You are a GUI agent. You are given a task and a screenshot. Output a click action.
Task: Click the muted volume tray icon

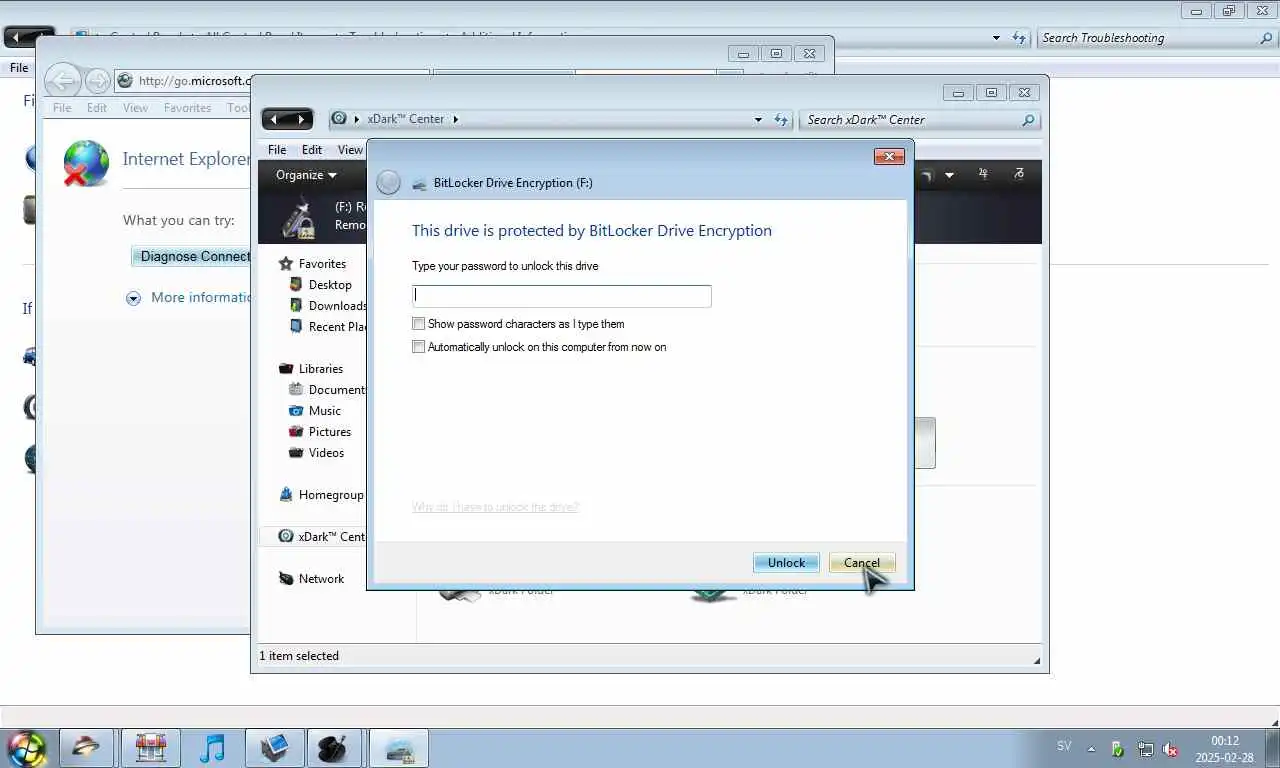(x=1171, y=749)
